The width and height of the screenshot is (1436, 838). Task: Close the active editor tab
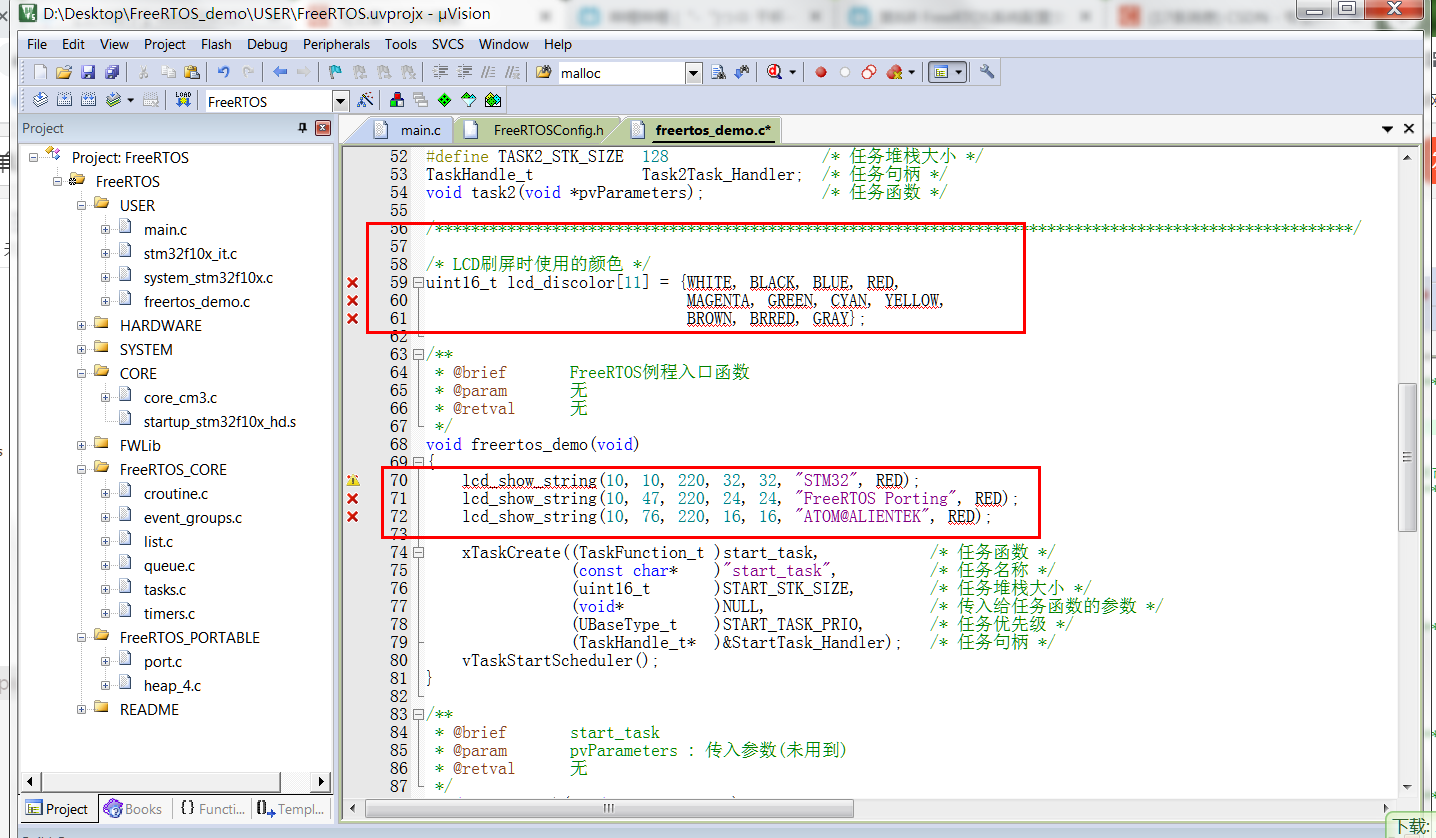pyautogui.click(x=1409, y=129)
